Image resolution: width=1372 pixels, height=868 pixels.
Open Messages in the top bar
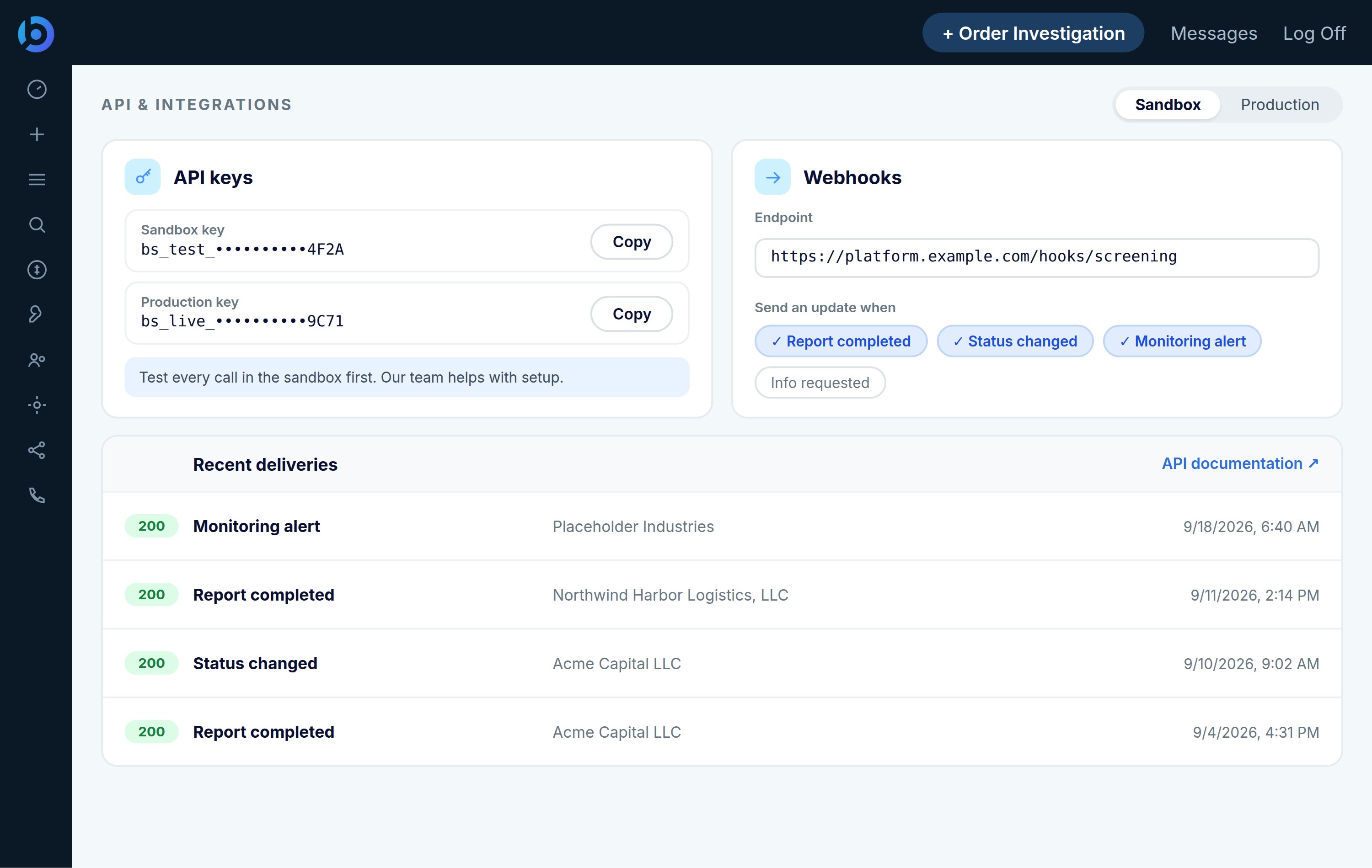1214,33
